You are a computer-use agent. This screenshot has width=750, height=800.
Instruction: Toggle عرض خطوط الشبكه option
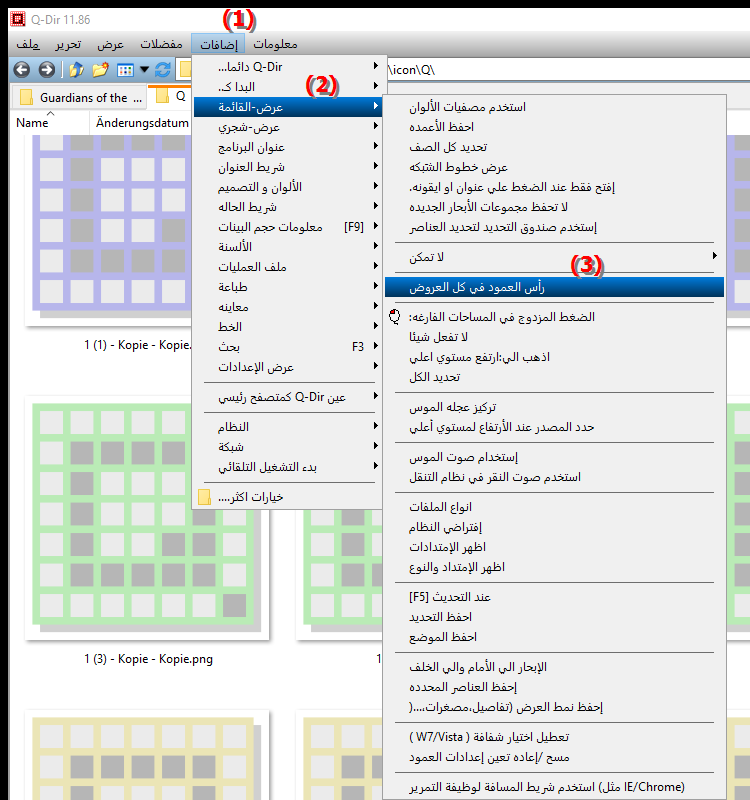(554, 167)
